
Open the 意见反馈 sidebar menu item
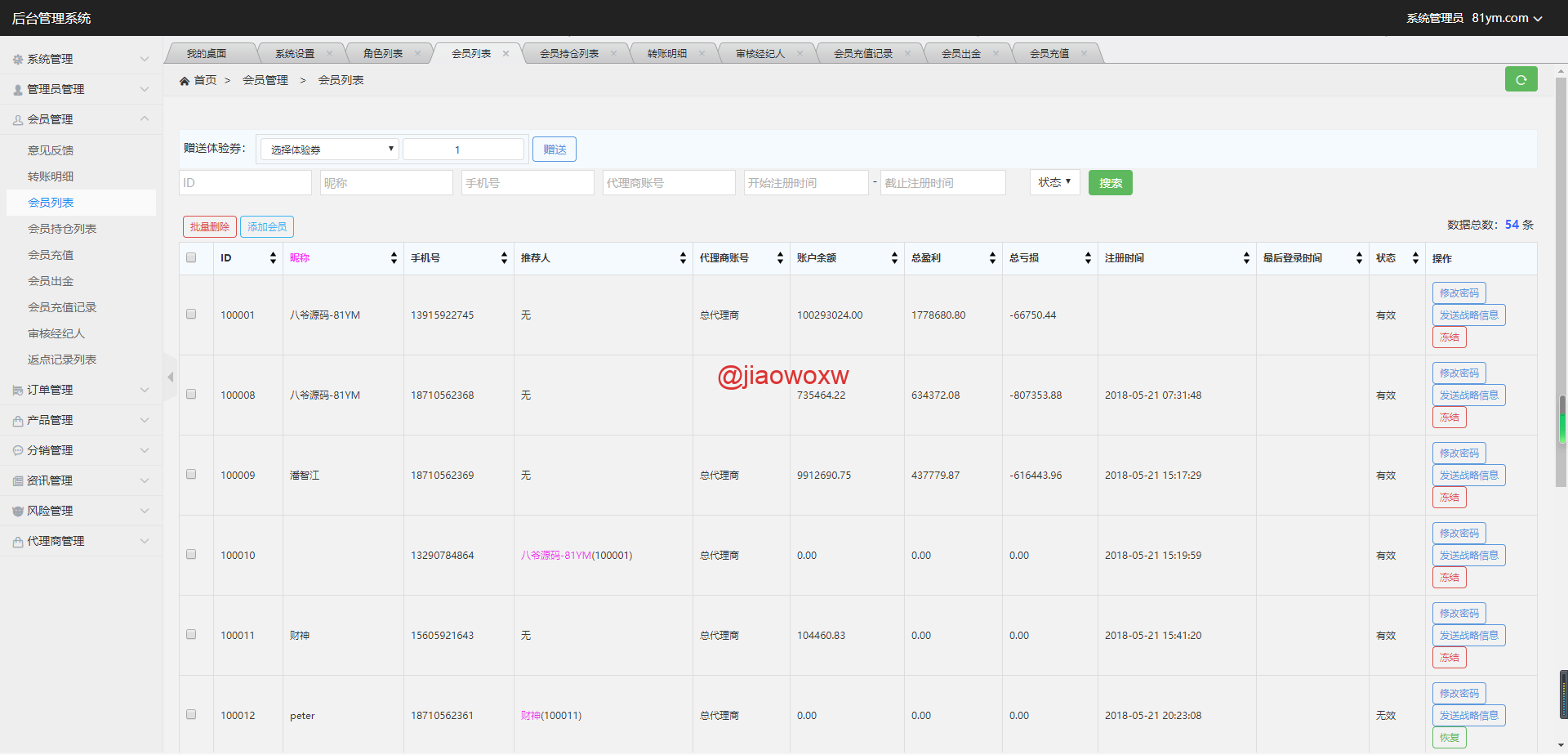point(51,150)
